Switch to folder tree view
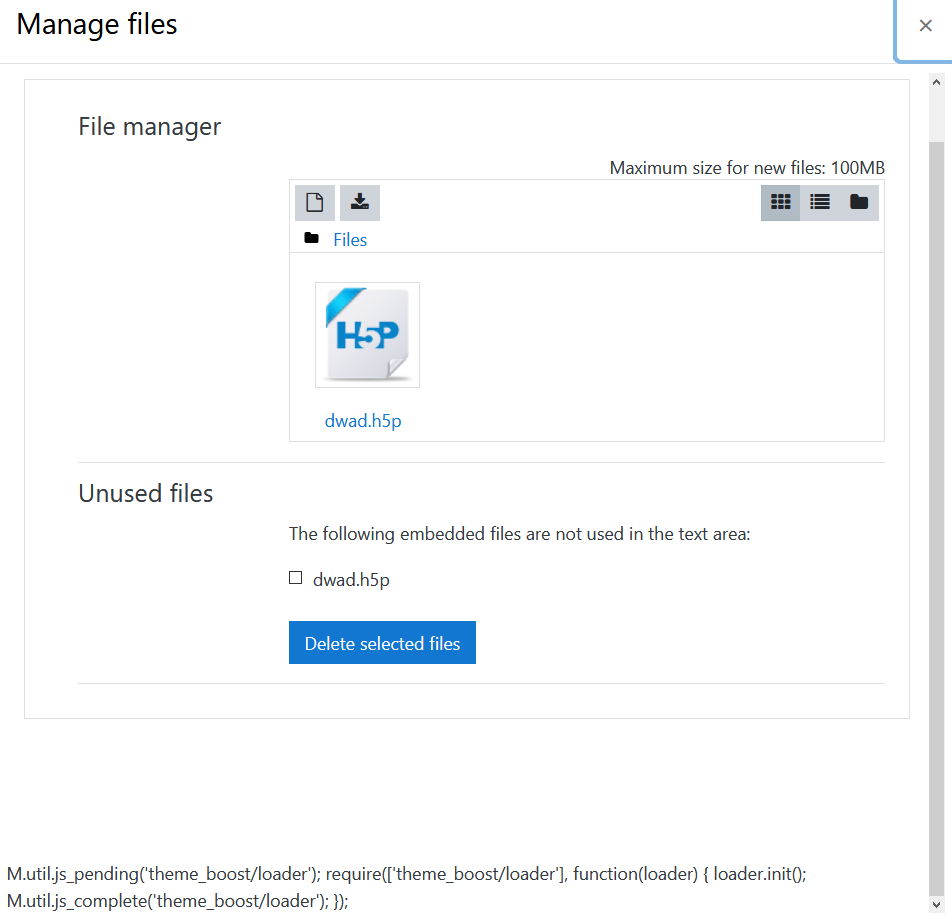The height and width of the screenshot is (920, 952). [x=859, y=203]
